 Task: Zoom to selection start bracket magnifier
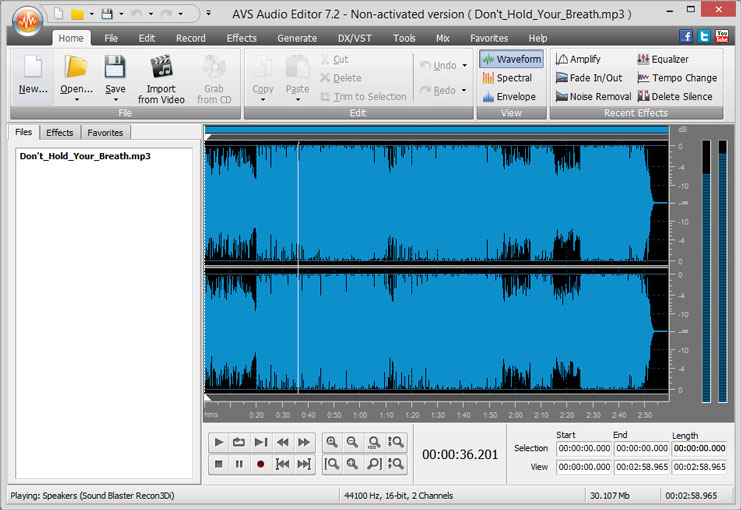332,464
